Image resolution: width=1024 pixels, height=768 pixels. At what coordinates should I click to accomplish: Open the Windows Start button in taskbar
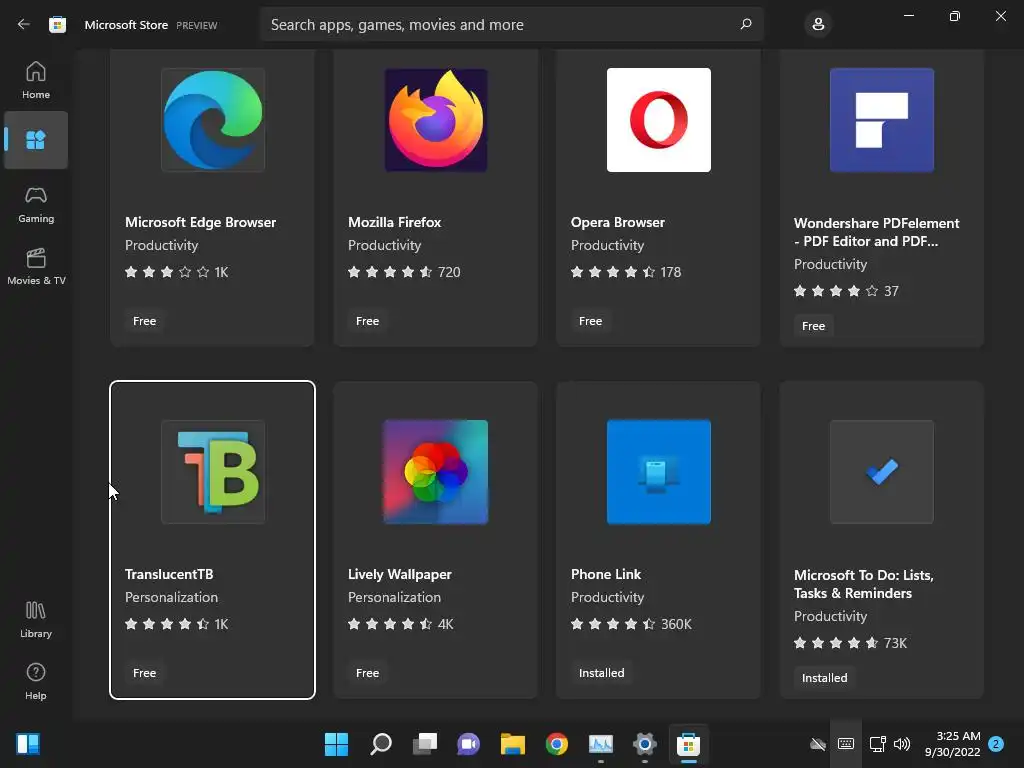point(336,744)
